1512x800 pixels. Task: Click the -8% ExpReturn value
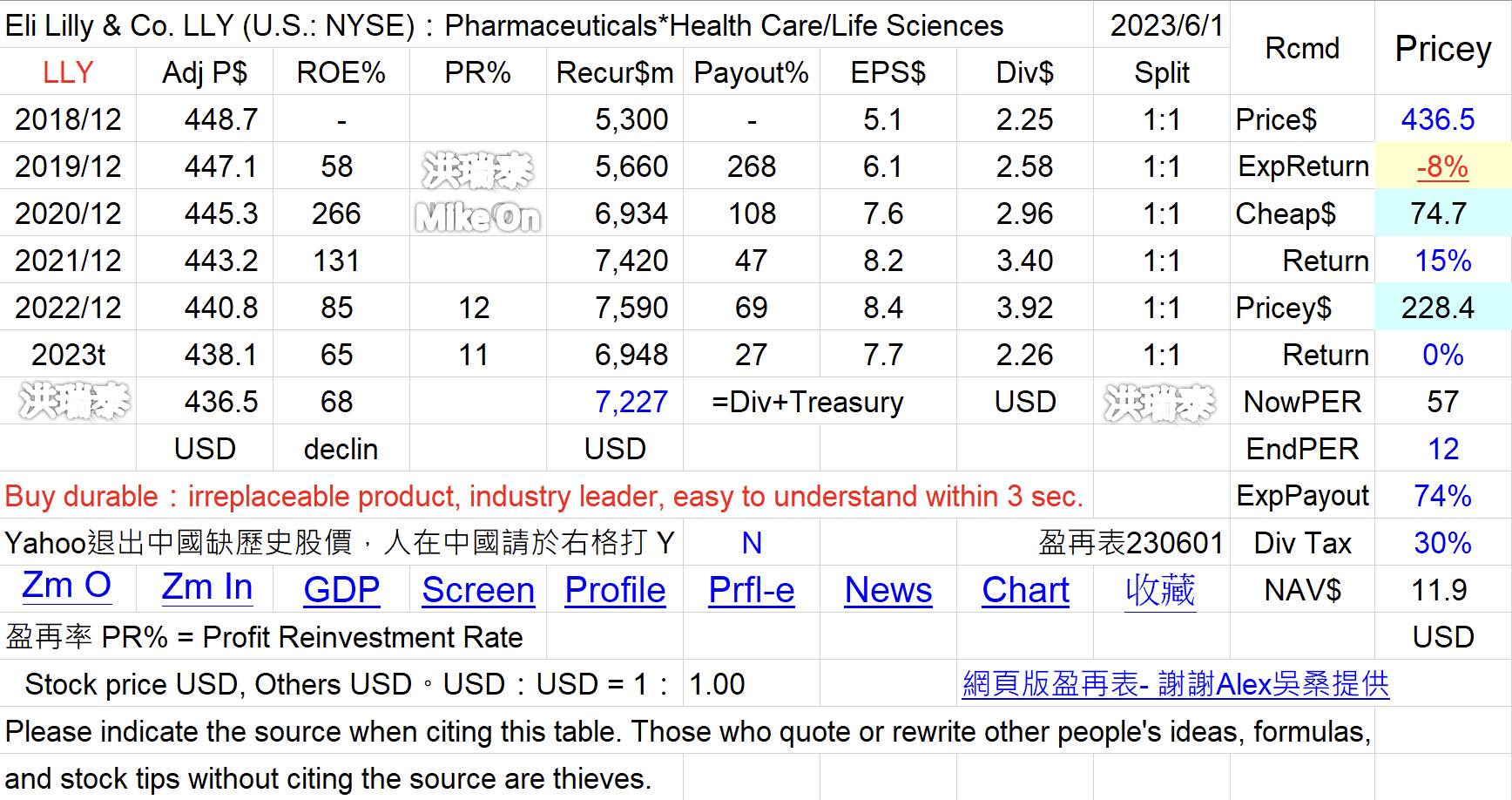point(1442,166)
